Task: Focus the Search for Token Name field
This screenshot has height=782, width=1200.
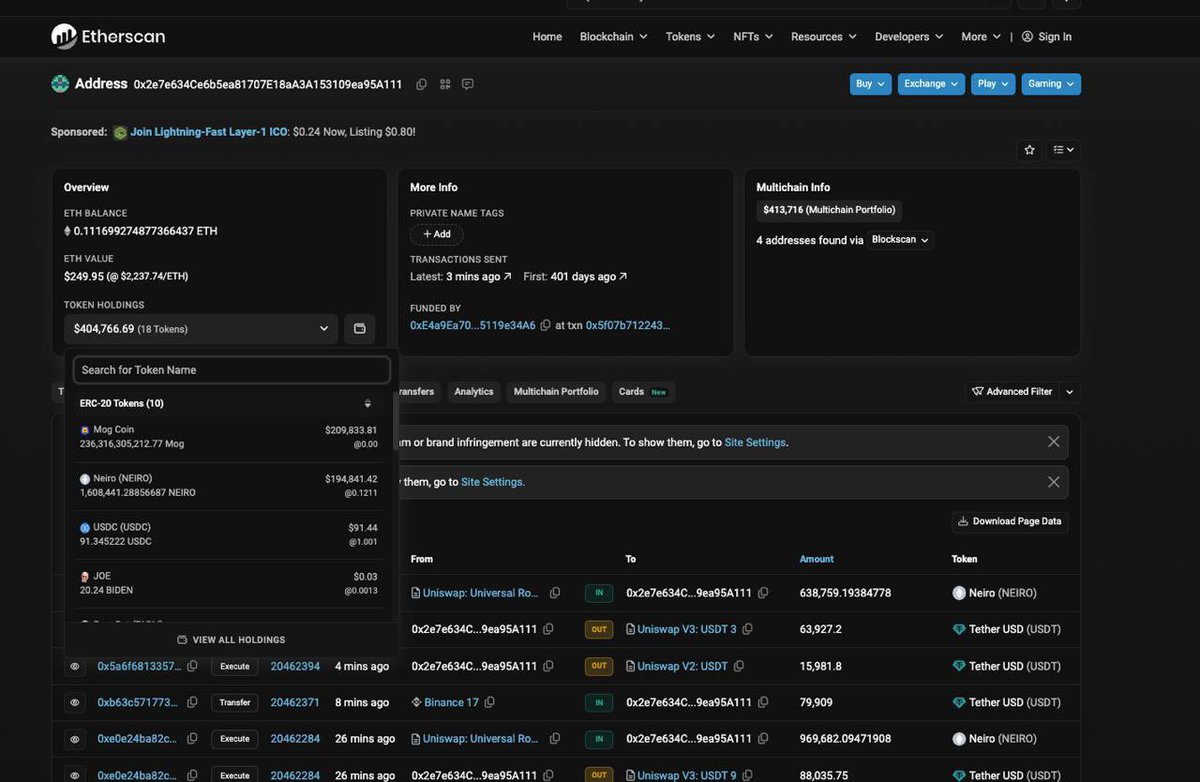Action: point(232,370)
